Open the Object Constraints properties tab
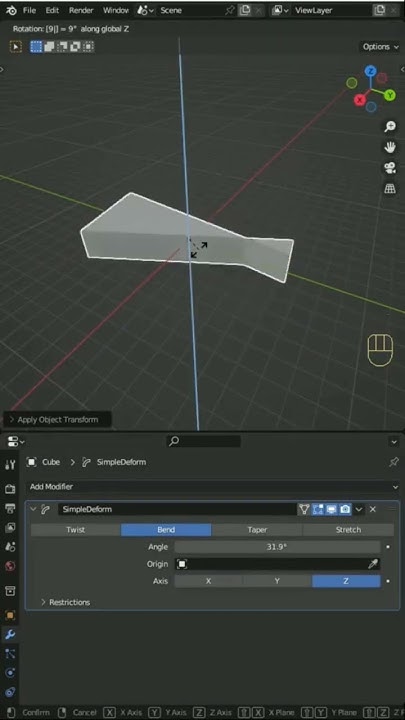The image size is (405, 720). pyautogui.click(x=10, y=692)
